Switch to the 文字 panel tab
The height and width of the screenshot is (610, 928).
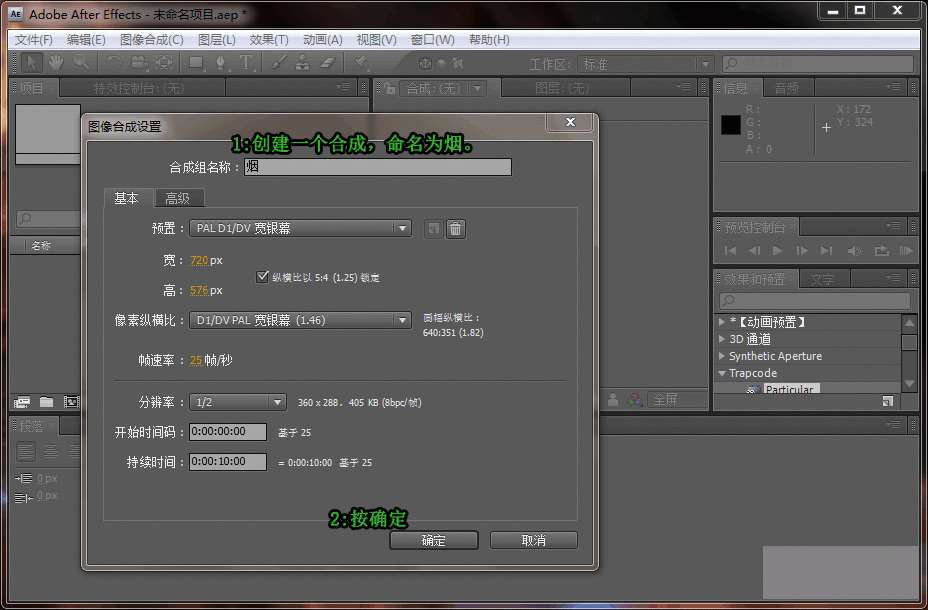click(x=822, y=279)
